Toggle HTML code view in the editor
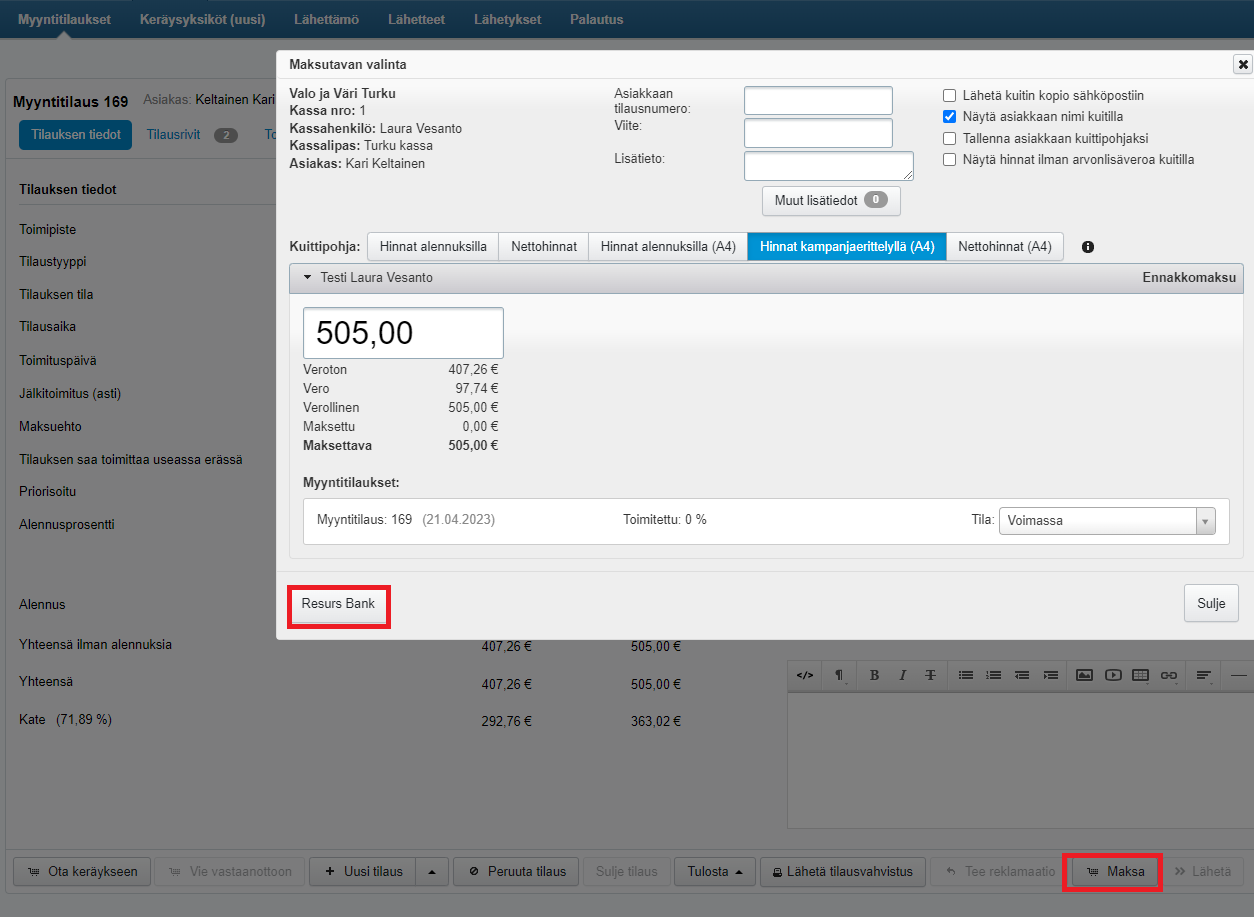Image resolution: width=1254 pixels, height=917 pixels. click(x=805, y=675)
